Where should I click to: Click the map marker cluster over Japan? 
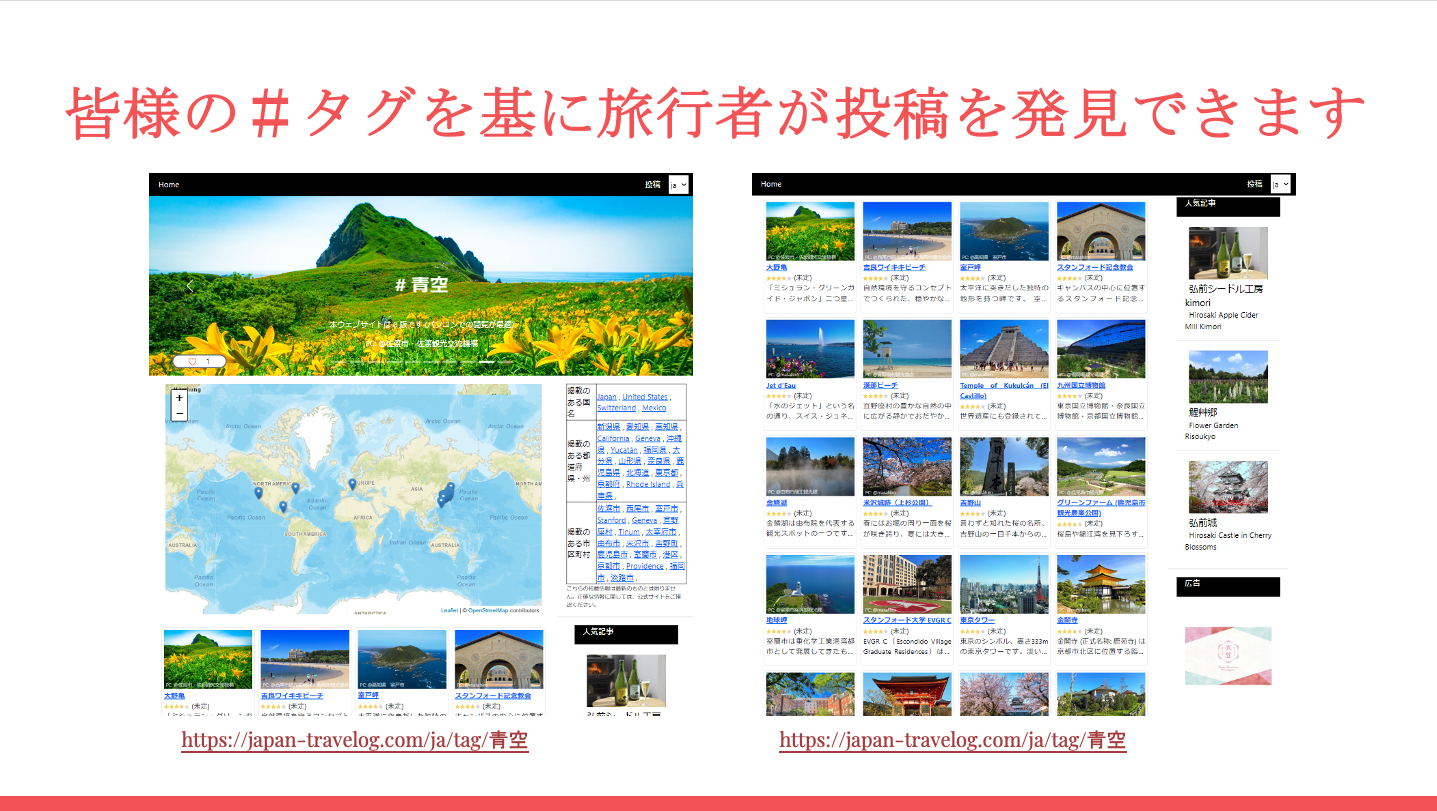pos(446,494)
